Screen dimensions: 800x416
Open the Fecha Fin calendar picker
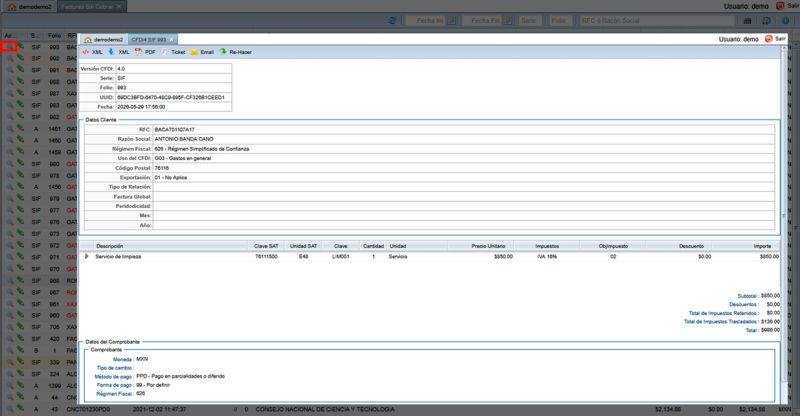pyautogui.click(x=508, y=20)
